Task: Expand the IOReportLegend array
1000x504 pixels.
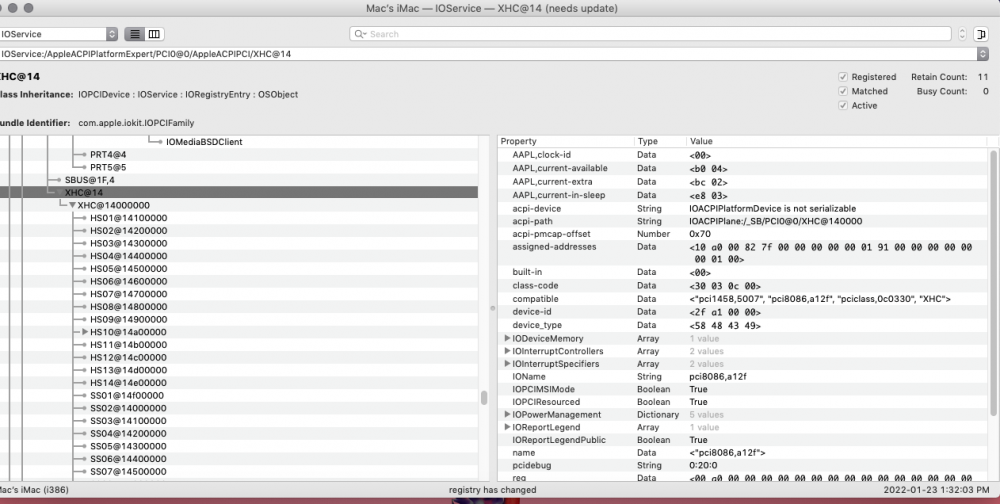Action: point(507,427)
